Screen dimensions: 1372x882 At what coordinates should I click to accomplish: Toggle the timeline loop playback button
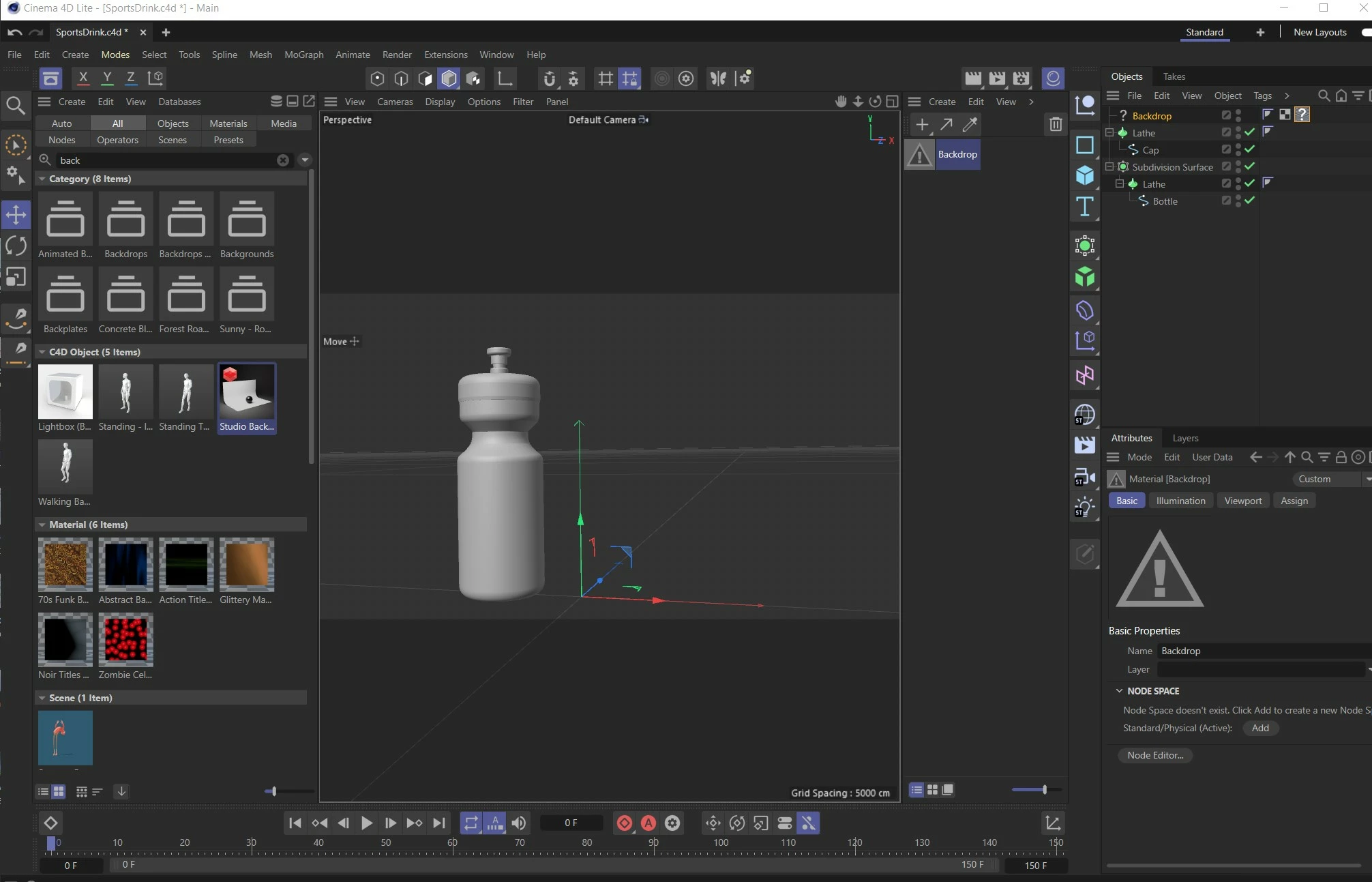point(471,823)
